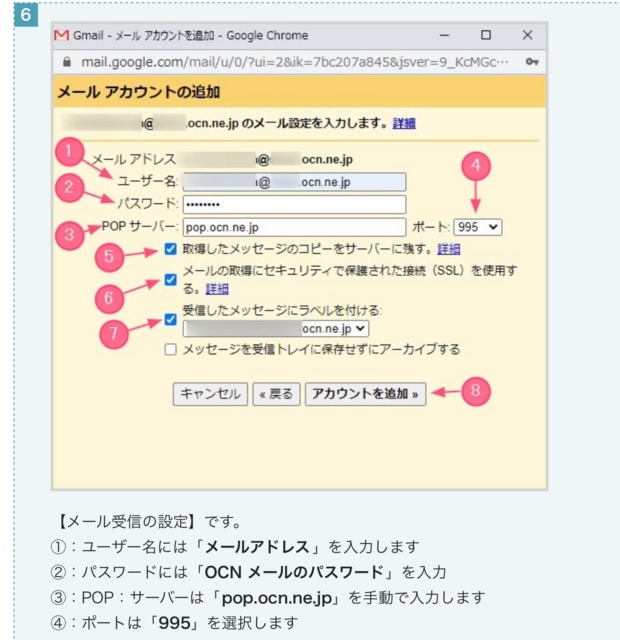The height and width of the screenshot is (640, 620).
Task: Click the blue step number 6 badge
Action: (x=27, y=17)
